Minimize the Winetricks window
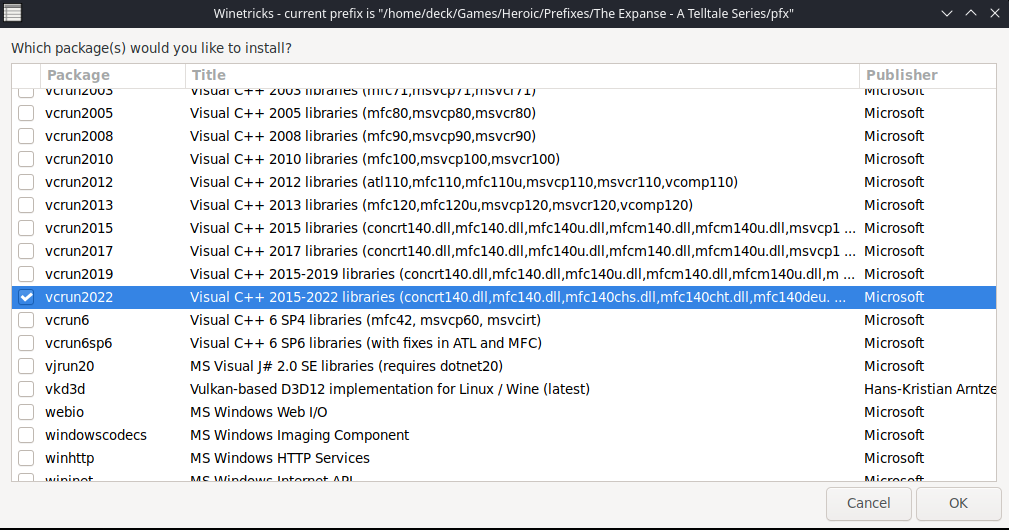 947,14
